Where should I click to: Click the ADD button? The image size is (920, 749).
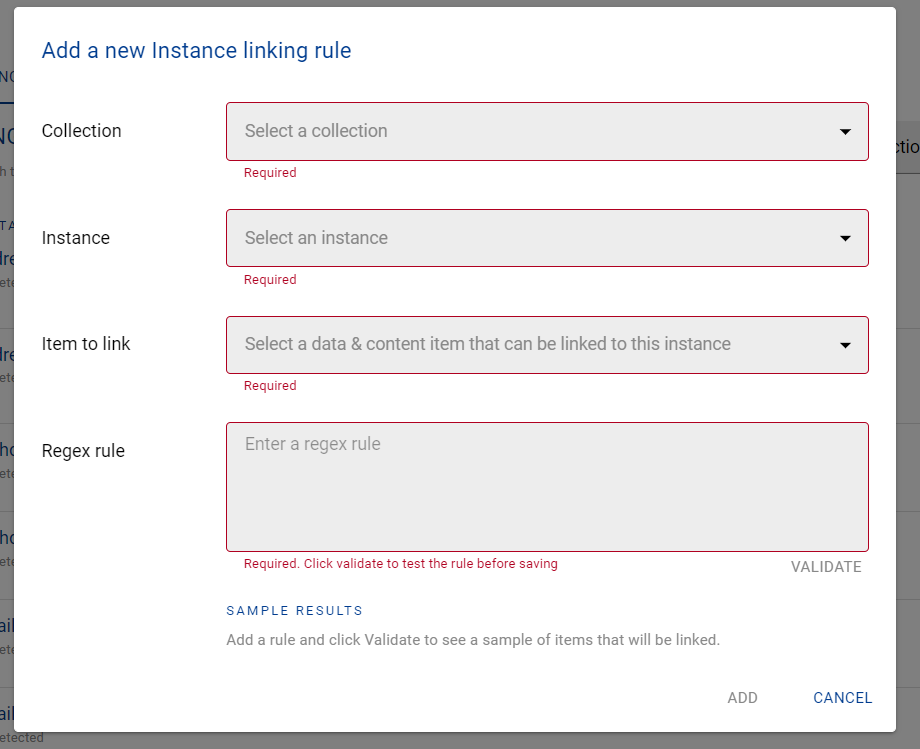(742, 698)
